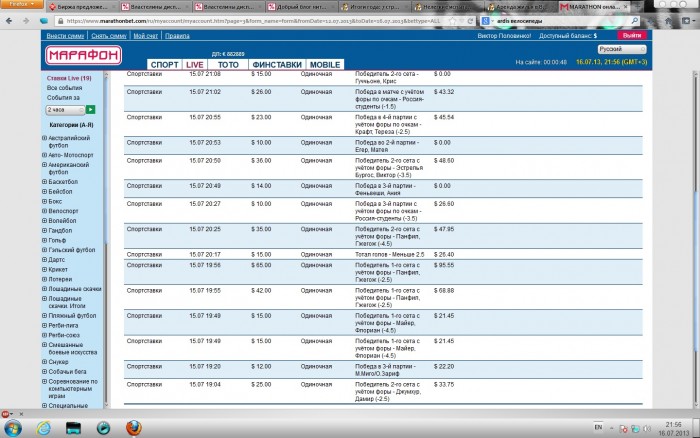Open the Пляжный футбол category link
Viewport: 700px width, 438px height.
click(x=72, y=316)
